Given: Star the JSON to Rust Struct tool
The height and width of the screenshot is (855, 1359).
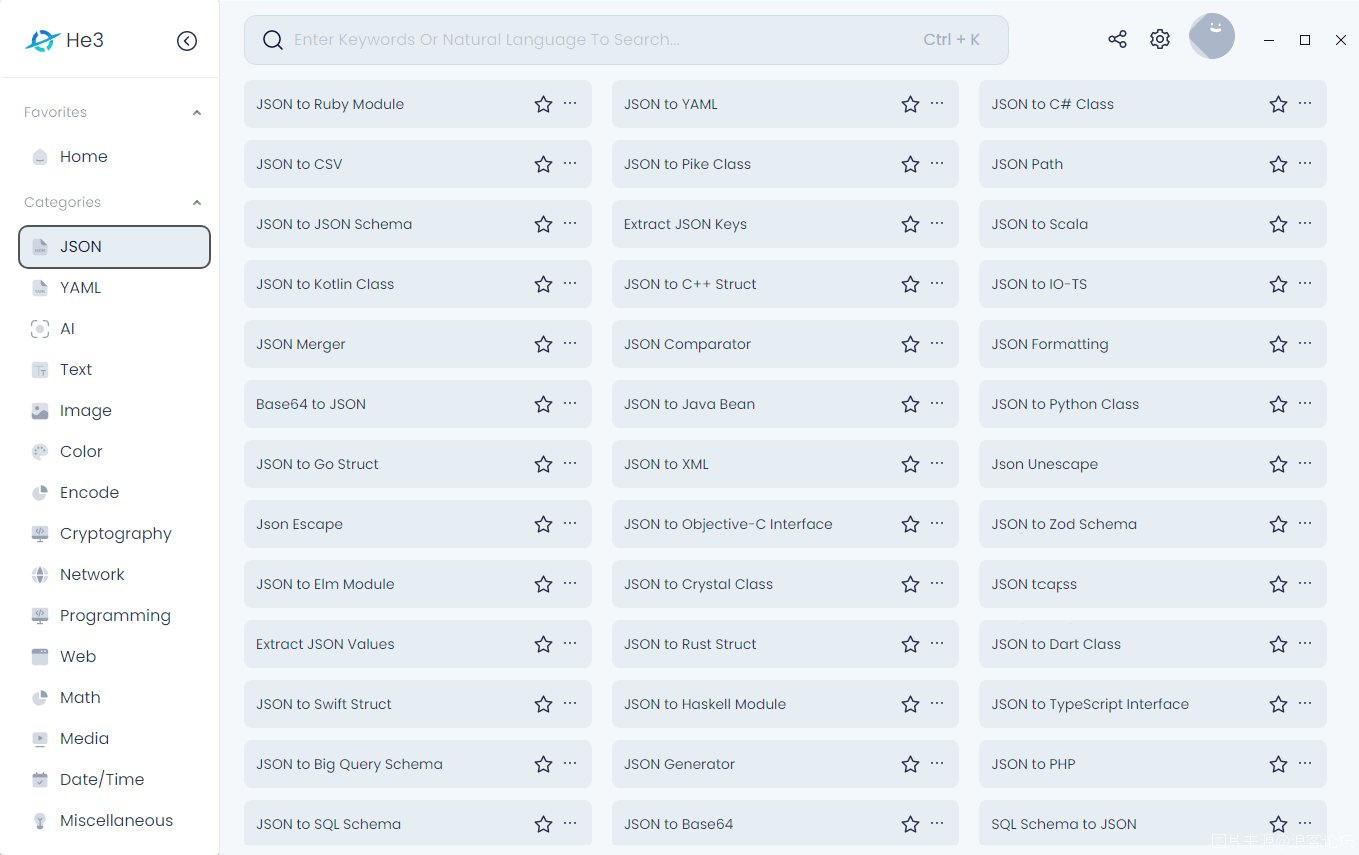Looking at the screenshot, I should [910, 644].
